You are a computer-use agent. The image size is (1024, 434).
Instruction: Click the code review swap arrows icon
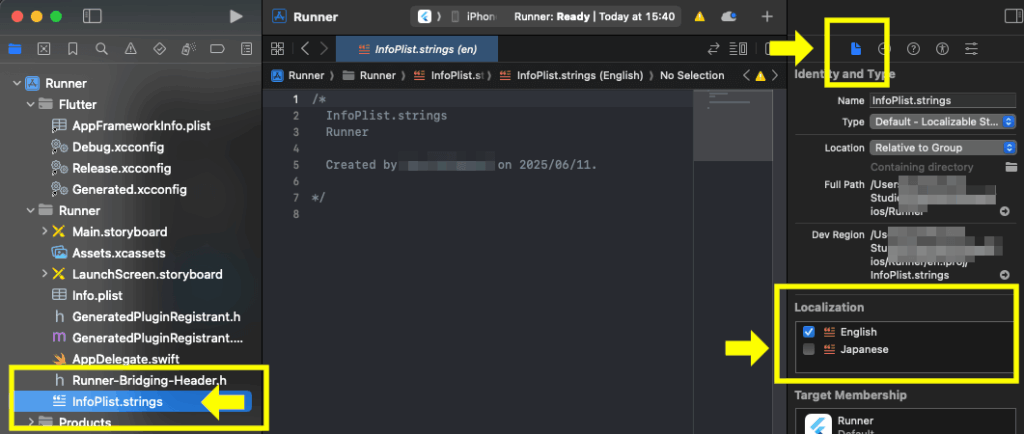pos(714,48)
